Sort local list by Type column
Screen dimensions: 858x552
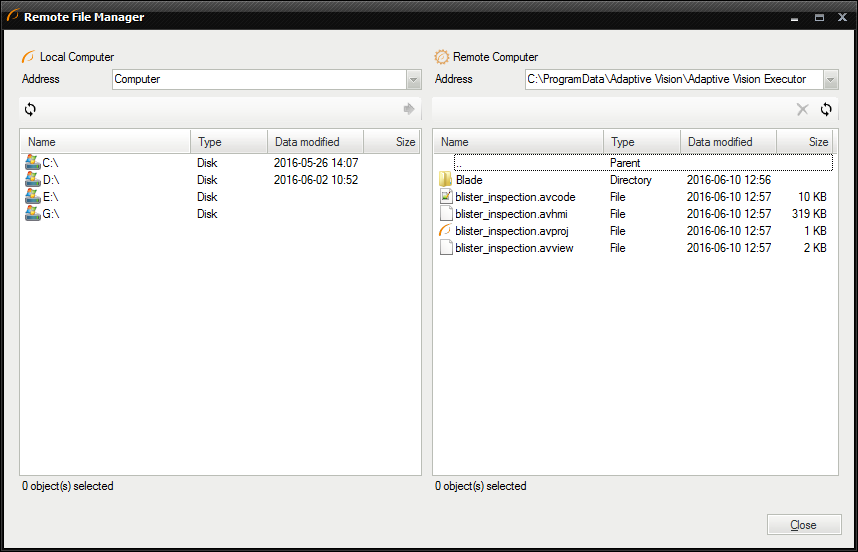(228, 142)
